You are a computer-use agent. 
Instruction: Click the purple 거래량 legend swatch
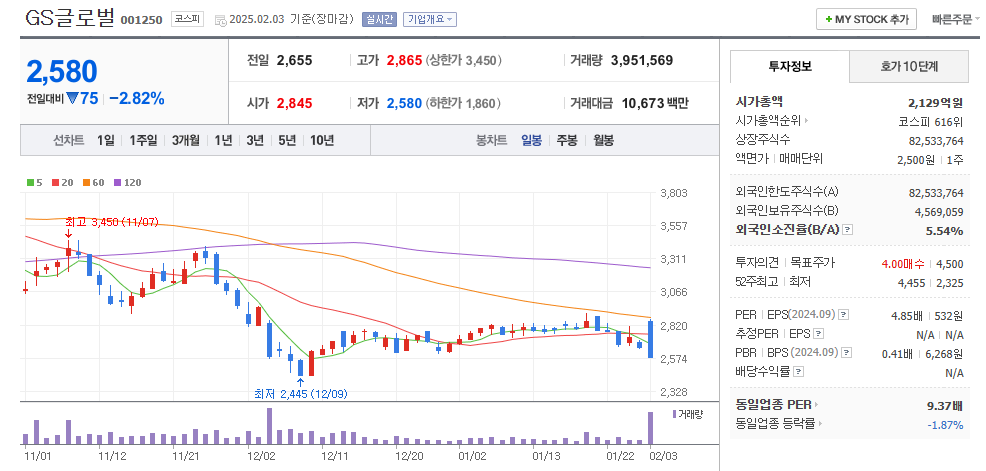pyautogui.click(x=675, y=414)
